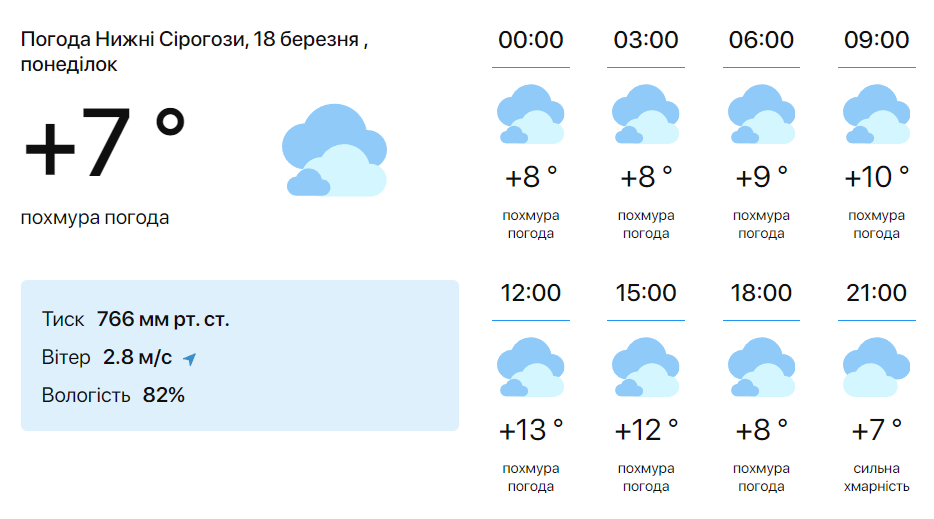
Task: Click the cloud icon under 09:00
Action: pos(876,114)
